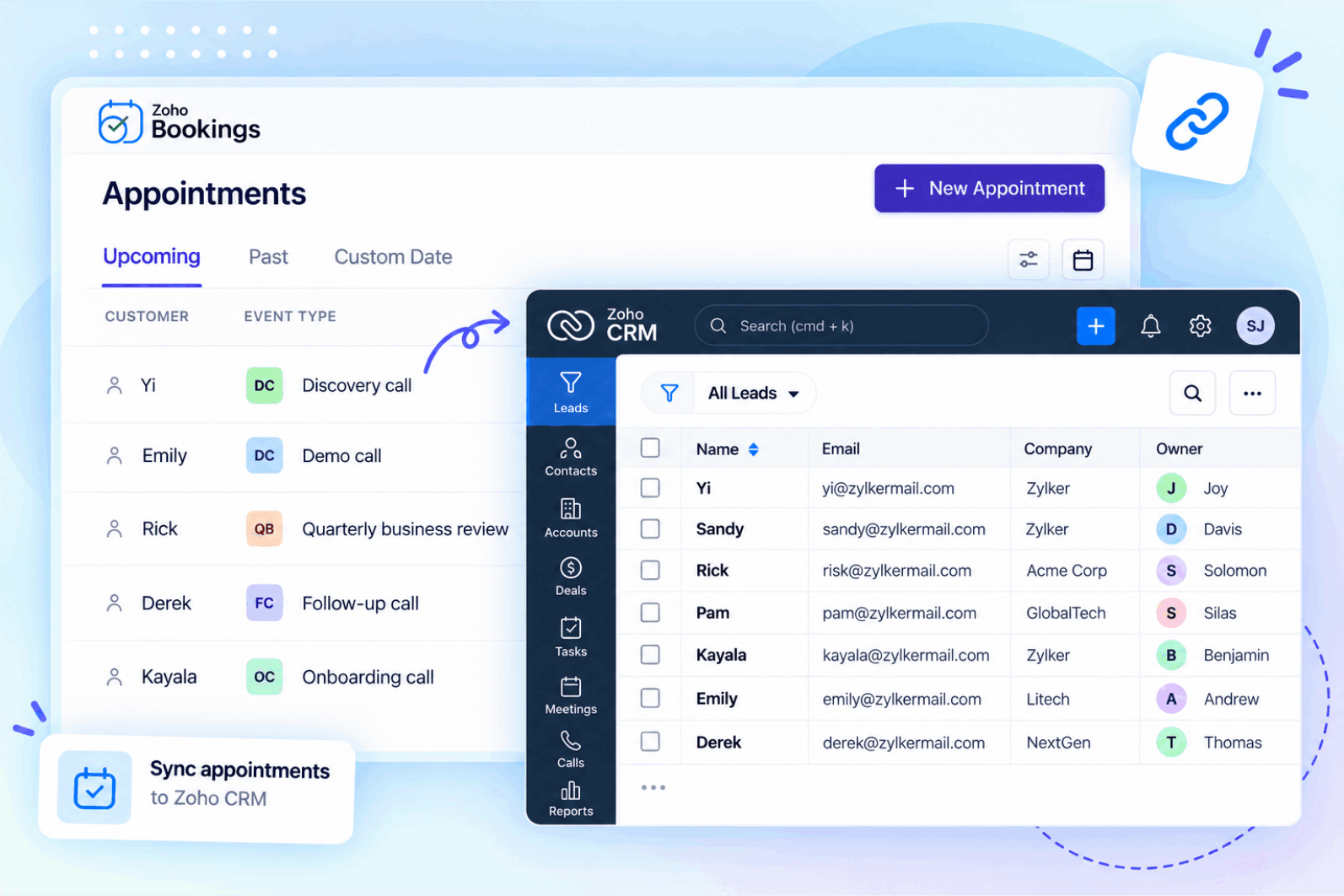Open the lead named Sandy
The width and height of the screenshot is (1344, 896).
pyautogui.click(x=720, y=528)
